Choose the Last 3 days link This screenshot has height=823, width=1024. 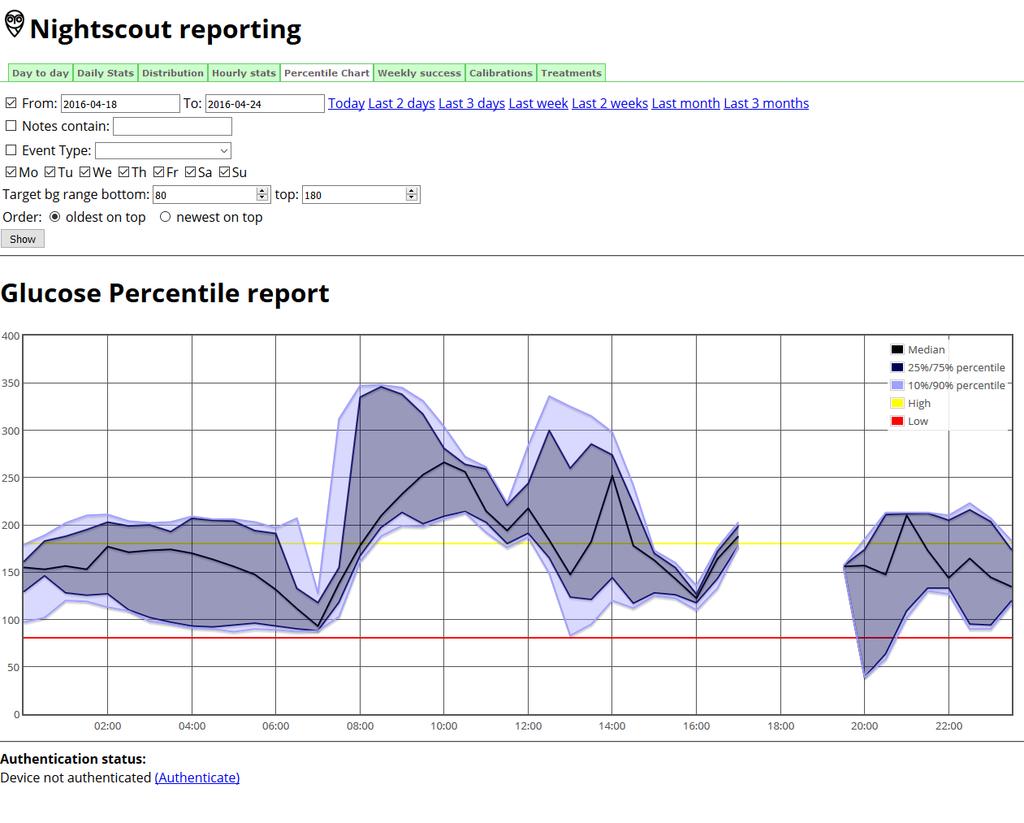coord(472,103)
